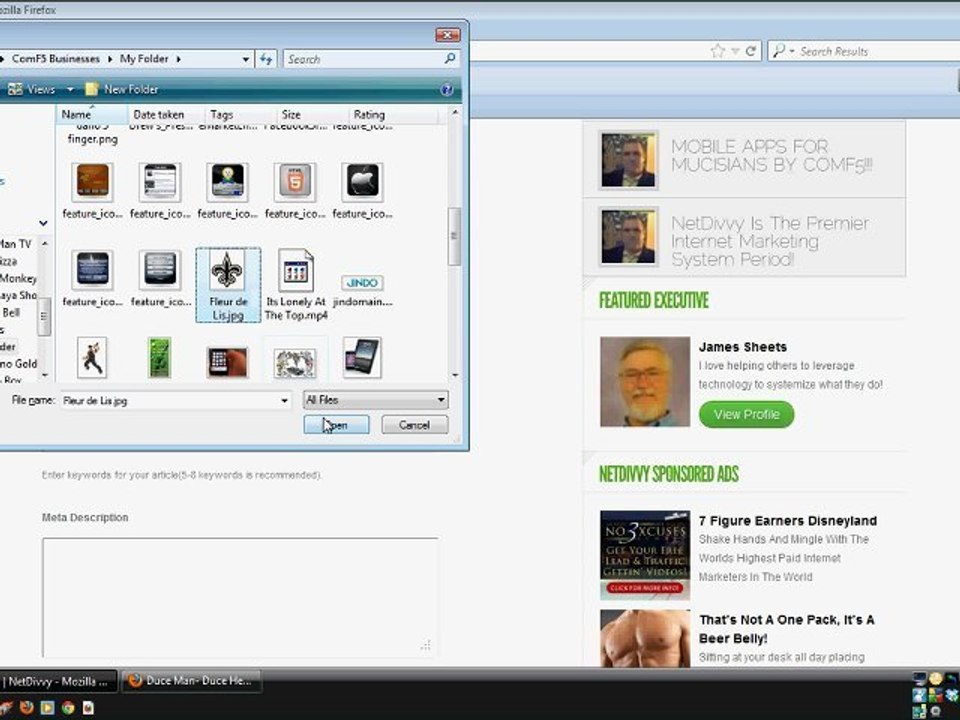Launch Chrome from quick launch bar

click(x=67, y=708)
